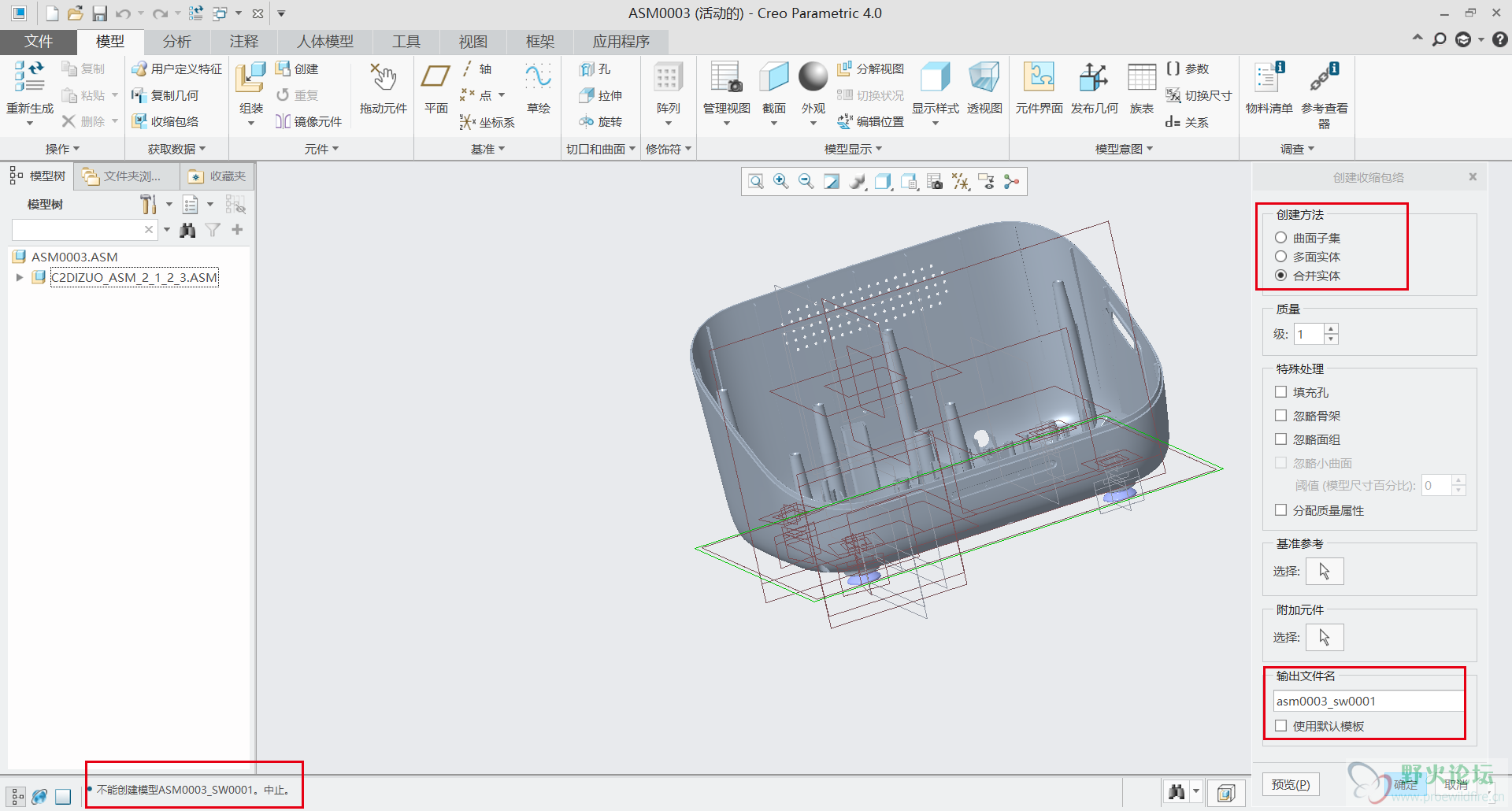The height and width of the screenshot is (811, 1512).
Task: Switch to the 分析 ribbon tab
Action: point(176,42)
